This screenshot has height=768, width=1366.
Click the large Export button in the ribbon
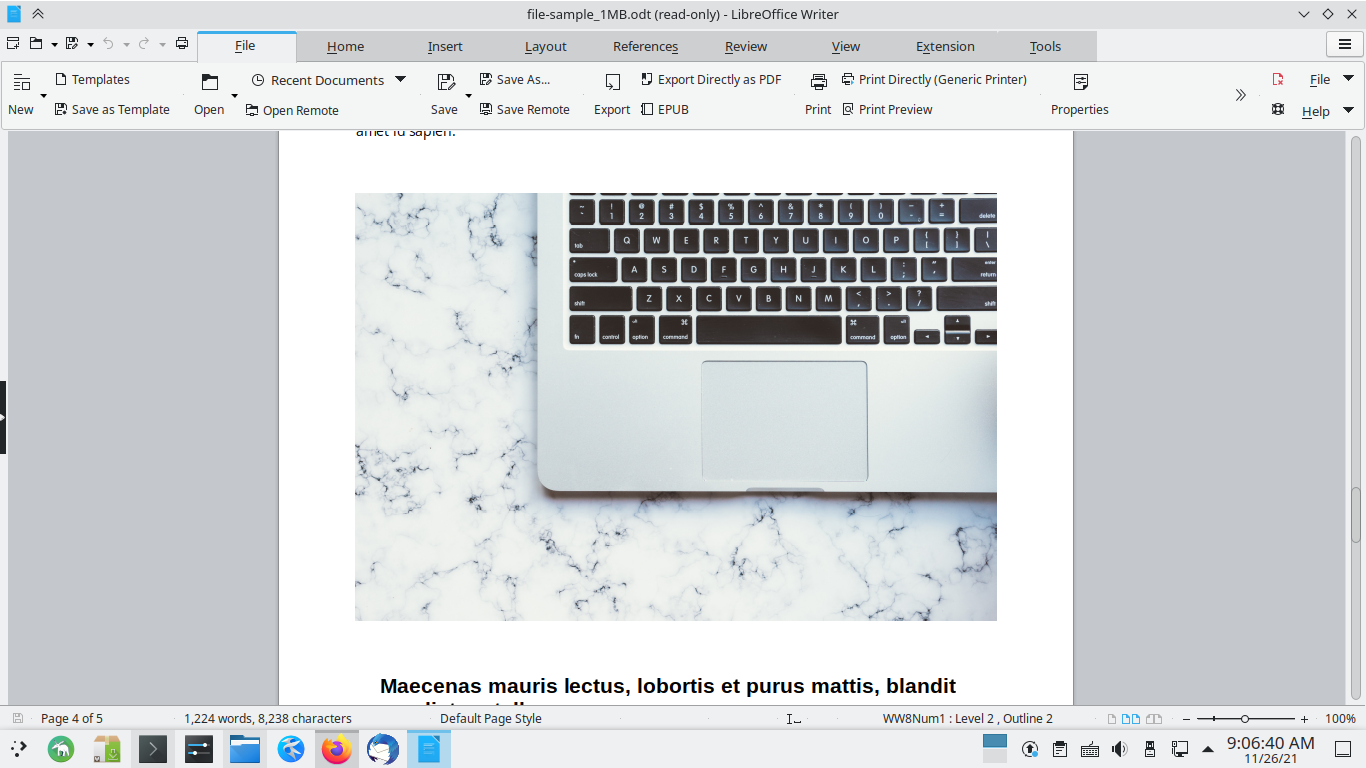click(612, 95)
